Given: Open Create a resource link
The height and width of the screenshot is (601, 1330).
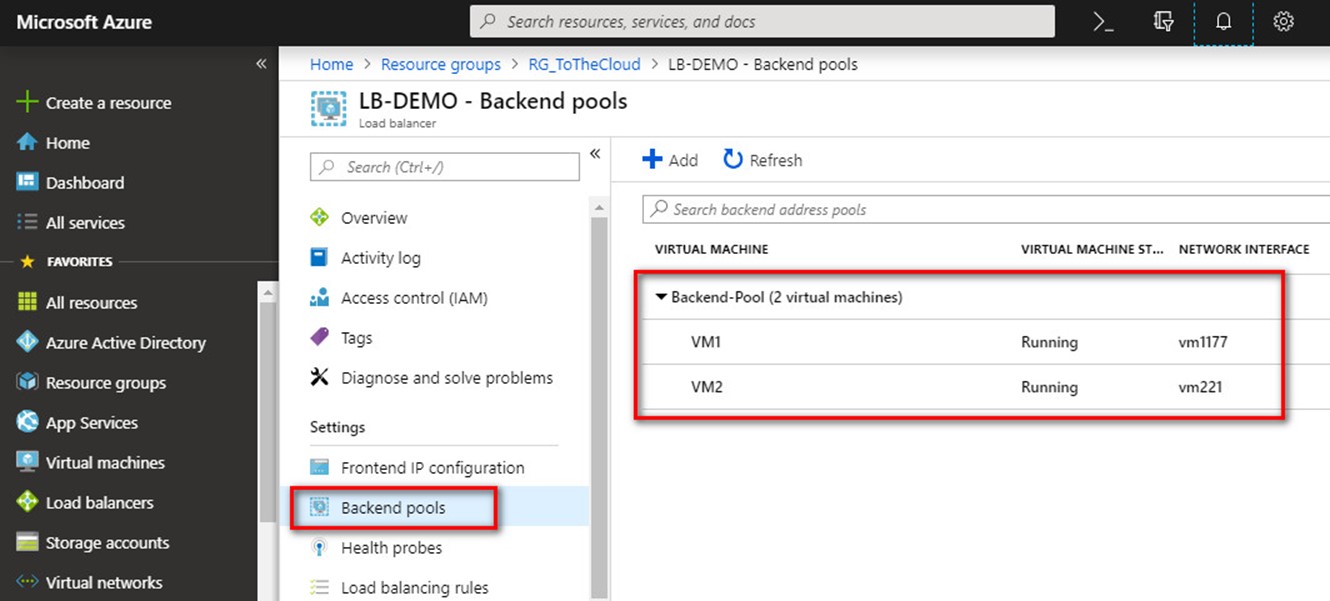Looking at the screenshot, I should [108, 103].
